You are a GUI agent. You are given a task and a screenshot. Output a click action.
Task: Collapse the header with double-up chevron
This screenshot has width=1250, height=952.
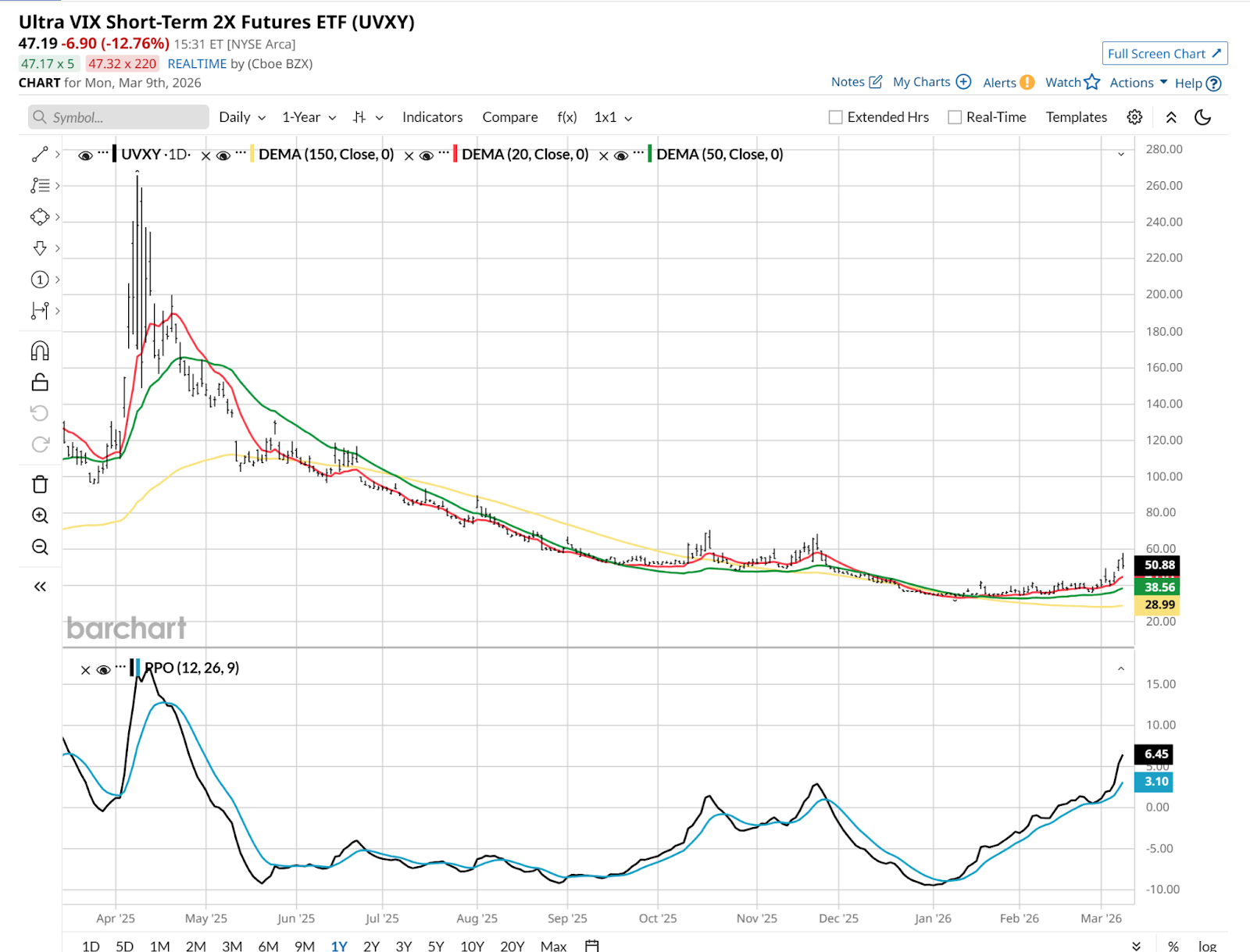[x=1171, y=117]
